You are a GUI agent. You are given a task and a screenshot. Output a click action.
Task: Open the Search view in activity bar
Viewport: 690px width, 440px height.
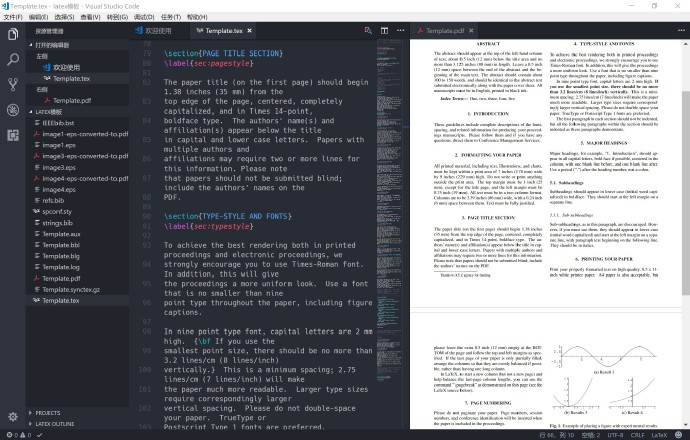(13, 59)
